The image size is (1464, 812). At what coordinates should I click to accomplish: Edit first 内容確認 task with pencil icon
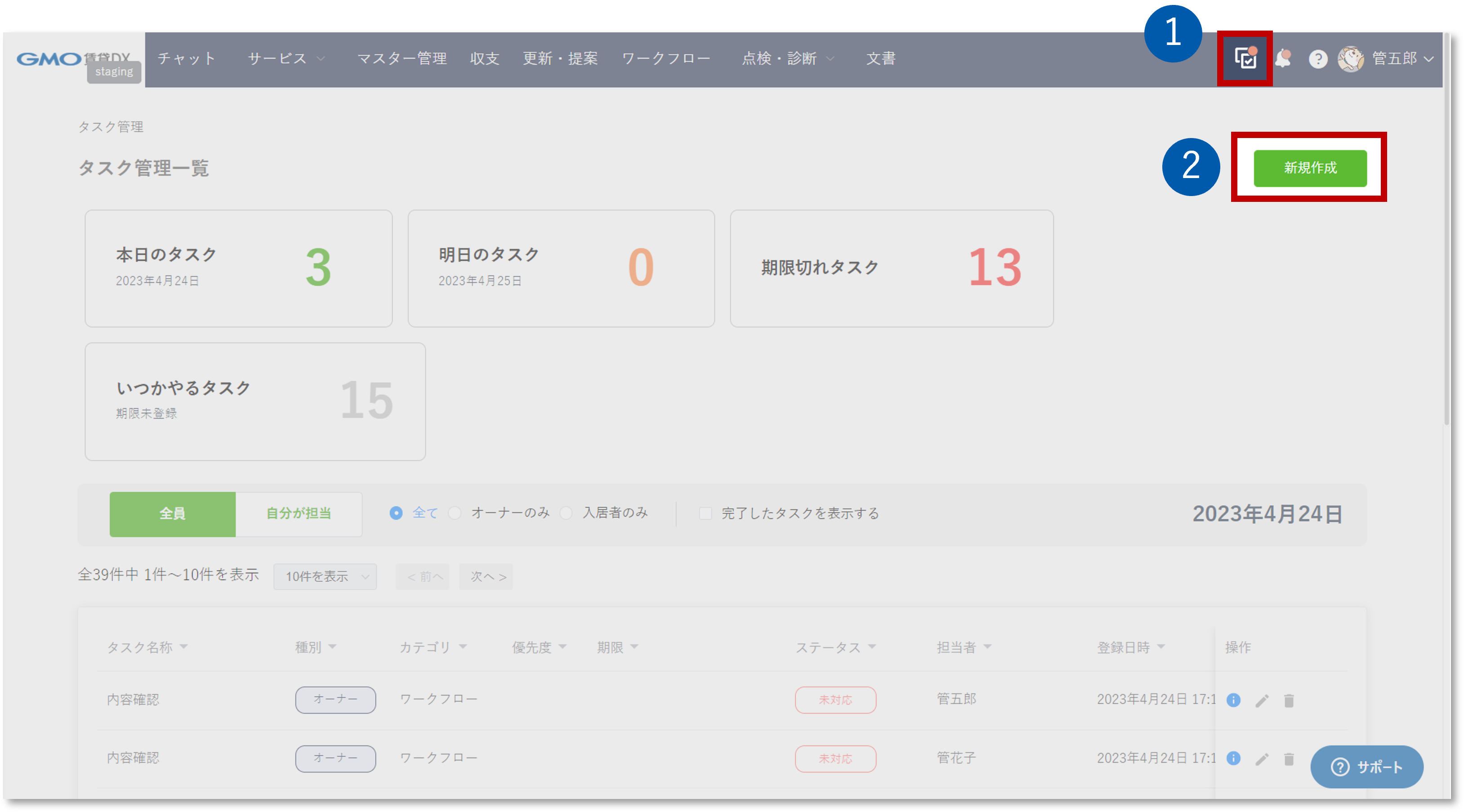point(1262,700)
